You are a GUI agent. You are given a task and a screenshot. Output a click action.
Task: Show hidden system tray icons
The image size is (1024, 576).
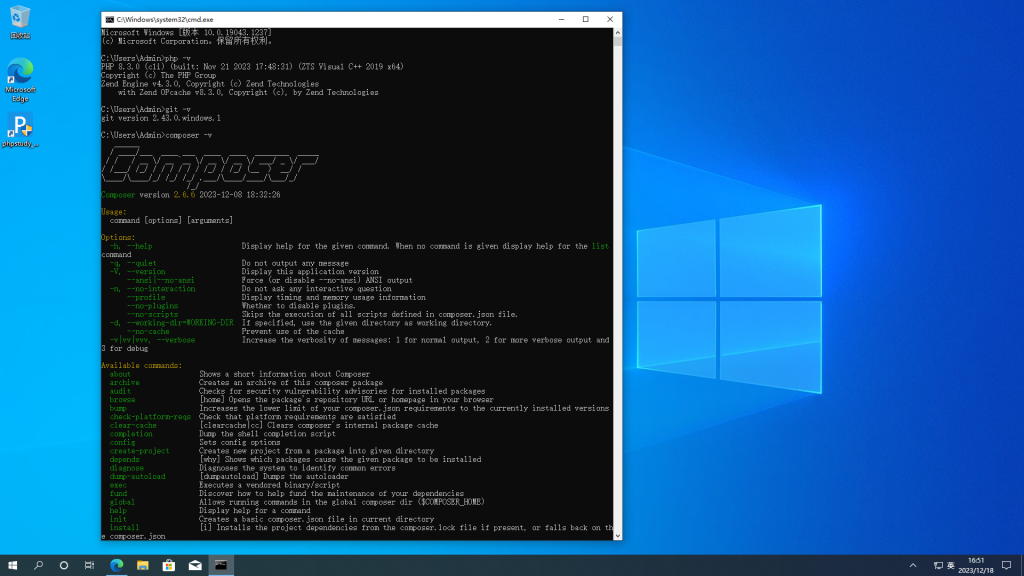pyautogui.click(x=913, y=566)
